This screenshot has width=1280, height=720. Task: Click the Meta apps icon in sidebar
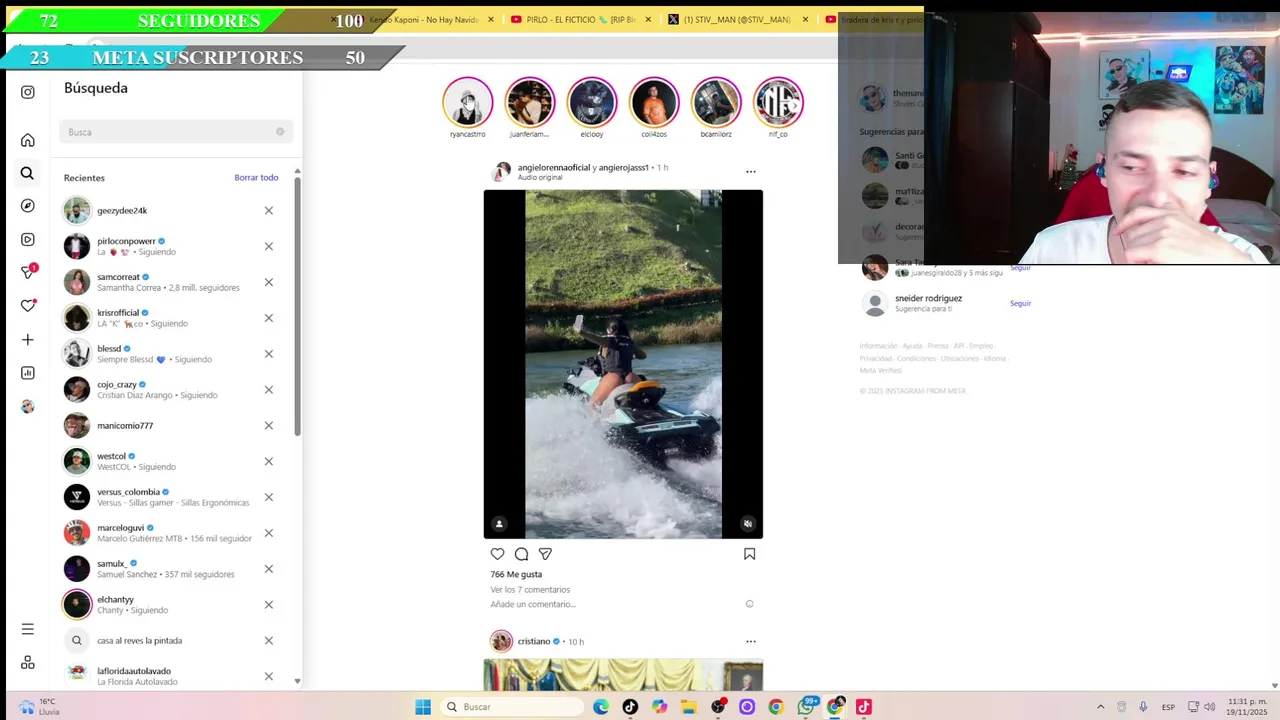coord(27,663)
